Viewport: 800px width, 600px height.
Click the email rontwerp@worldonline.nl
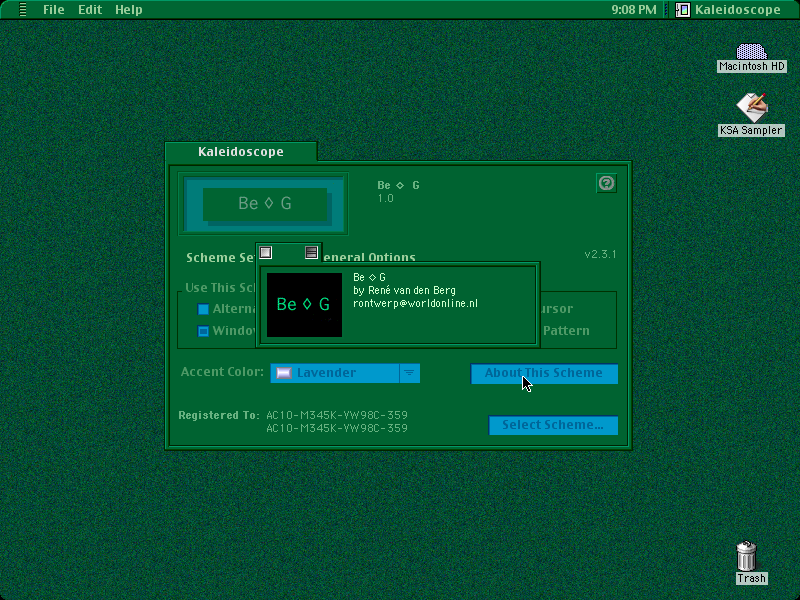[x=415, y=304]
